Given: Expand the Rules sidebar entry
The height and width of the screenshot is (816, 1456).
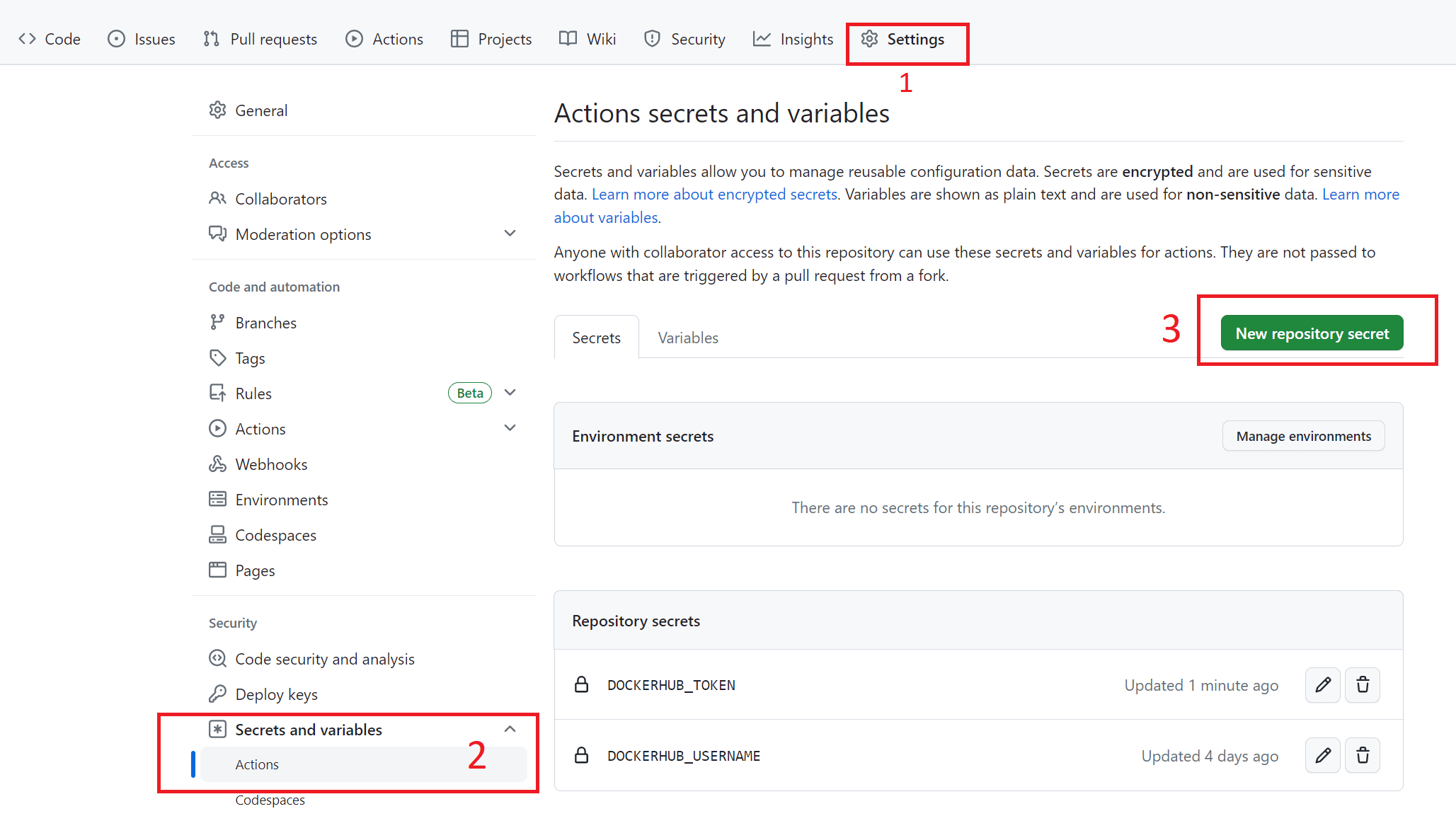Looking at the screenshot, I should [510, 392].
